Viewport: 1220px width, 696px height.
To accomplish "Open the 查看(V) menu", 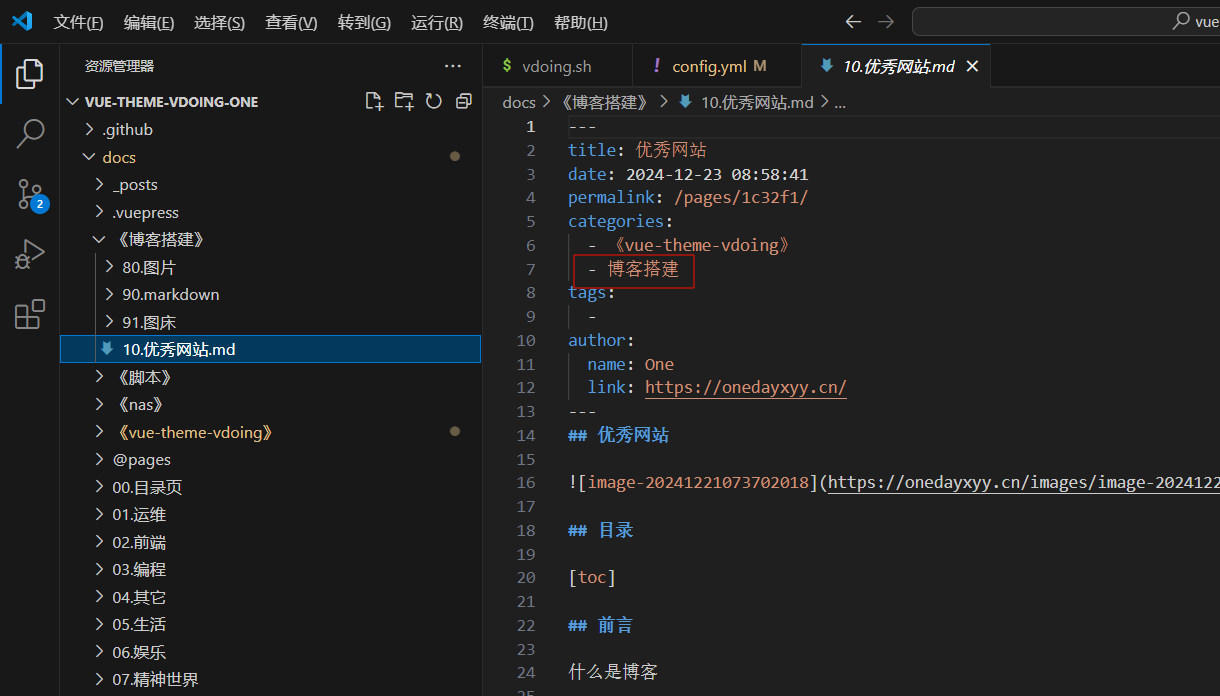I will point(291,23).
